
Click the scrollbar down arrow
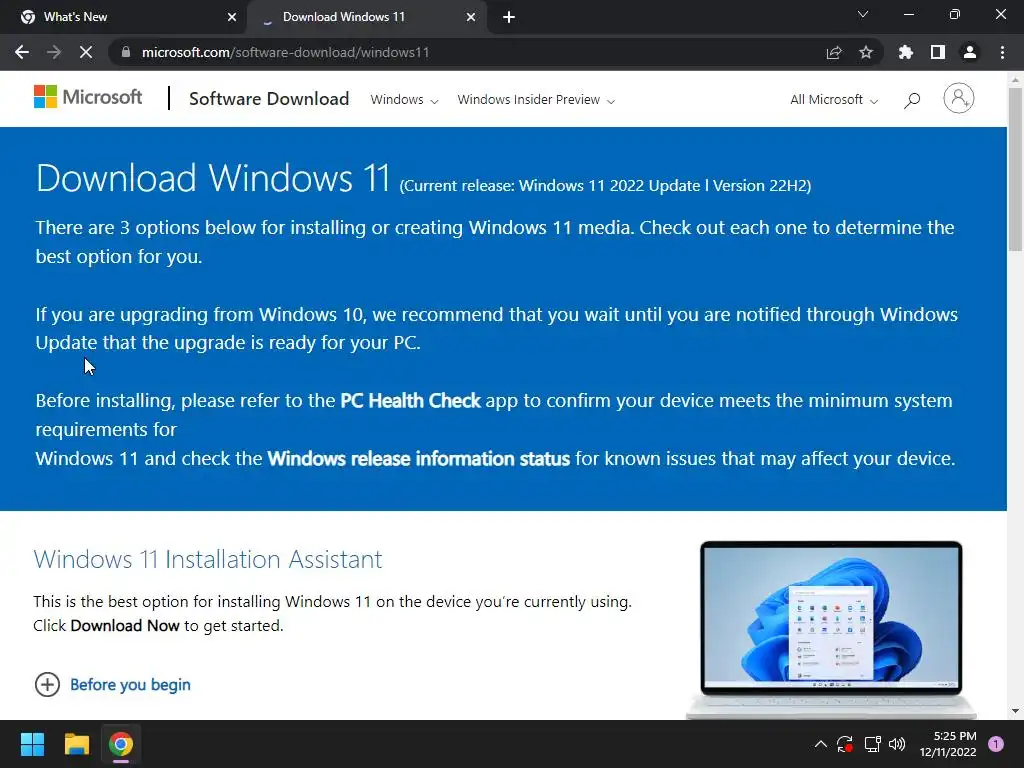coord(1015,711)
